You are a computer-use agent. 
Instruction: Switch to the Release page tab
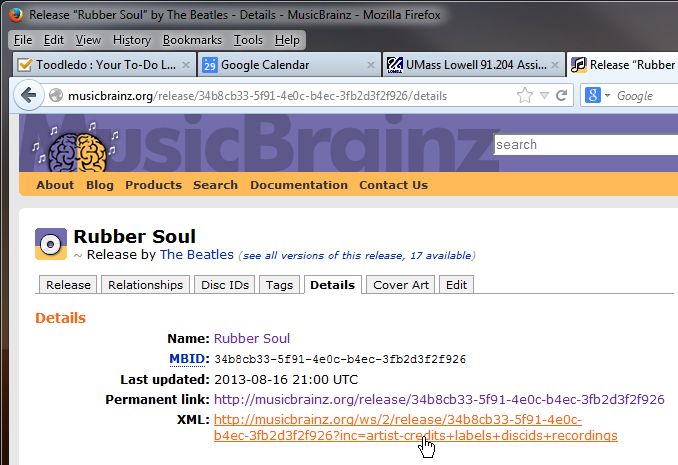pyautogui.click(x=68, y=285)
